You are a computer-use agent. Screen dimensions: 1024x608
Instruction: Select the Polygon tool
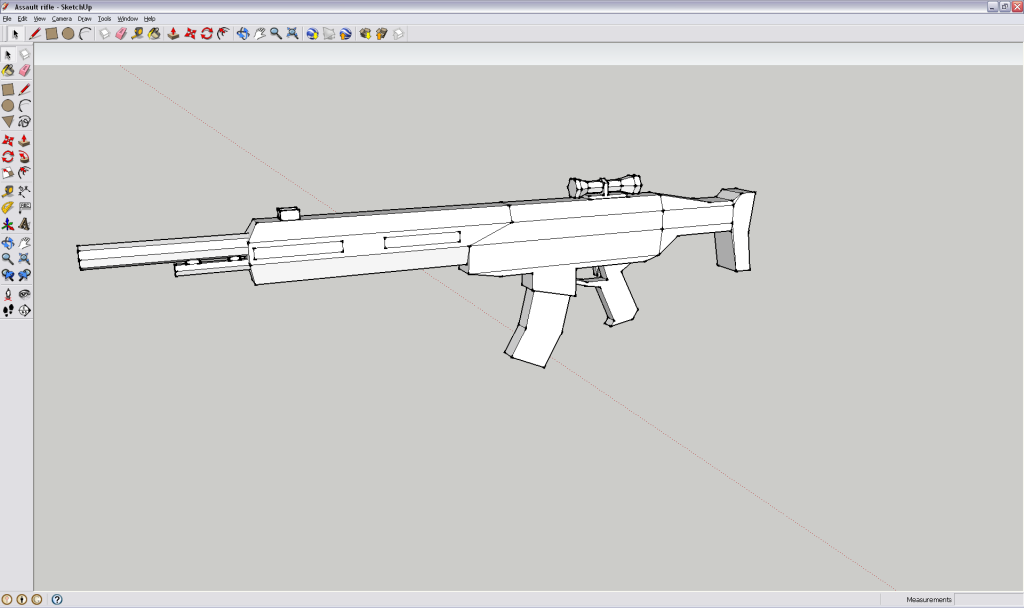[x=8, y=121]
